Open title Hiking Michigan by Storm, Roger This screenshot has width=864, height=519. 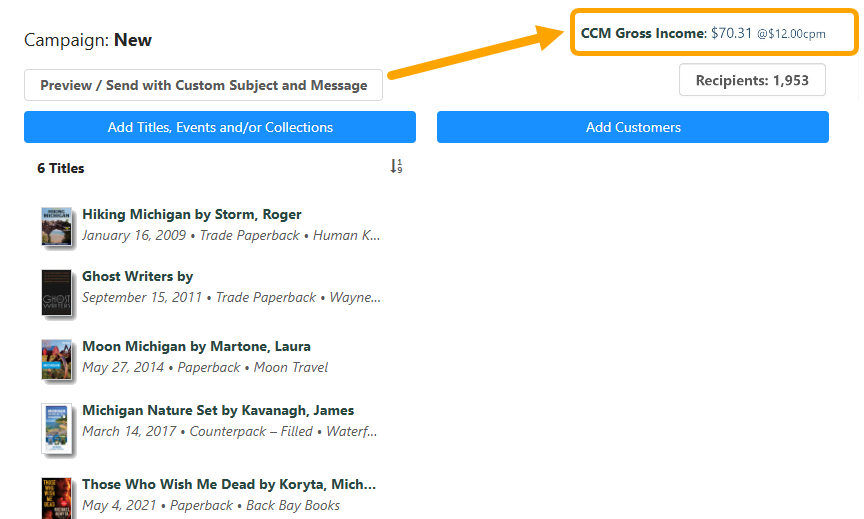[x=191, y=214]
